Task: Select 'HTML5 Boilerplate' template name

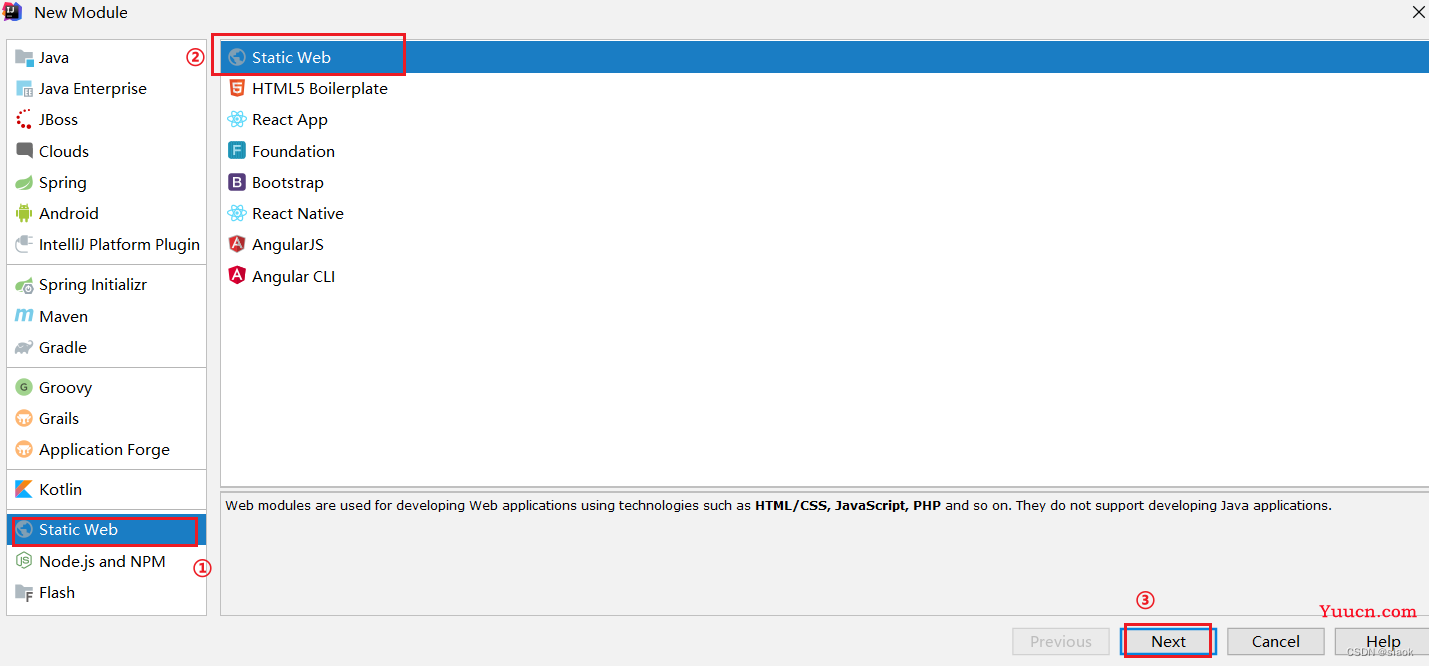Action: 320,88
